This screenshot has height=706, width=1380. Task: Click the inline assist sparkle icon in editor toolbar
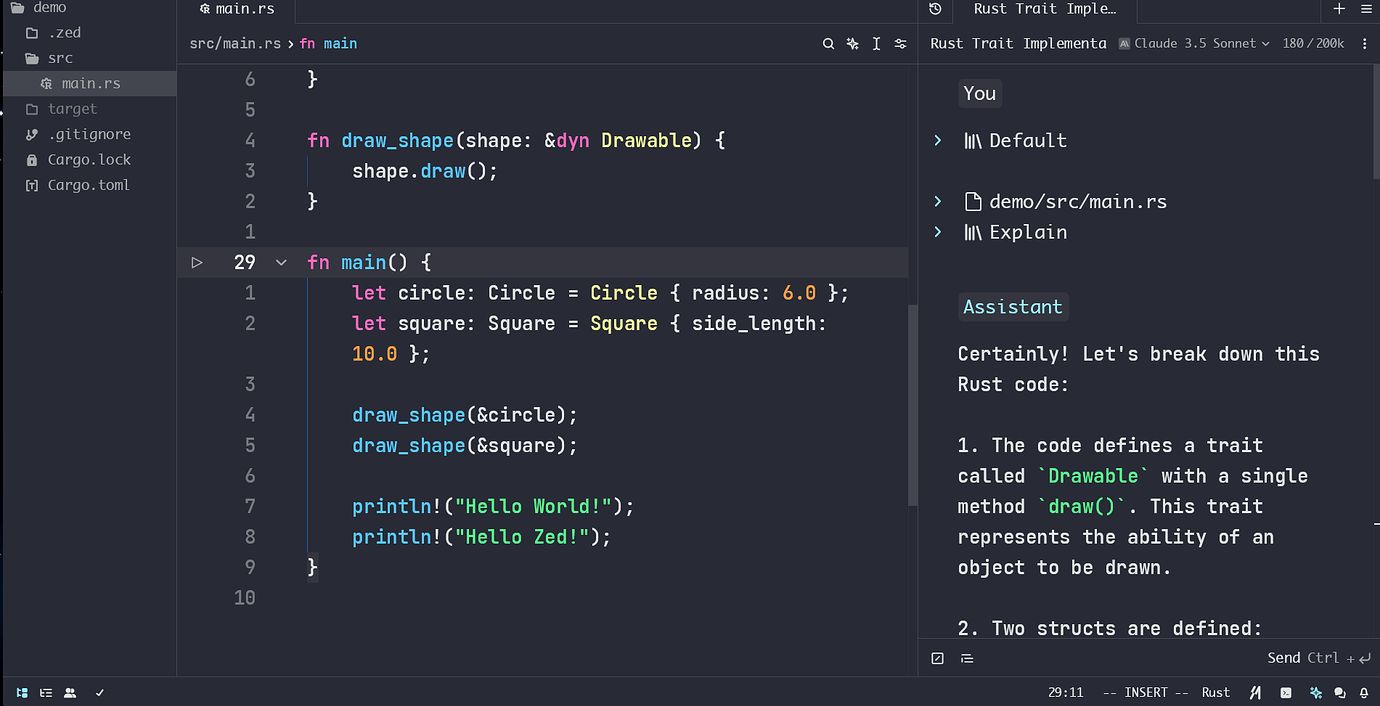point(852,44)
